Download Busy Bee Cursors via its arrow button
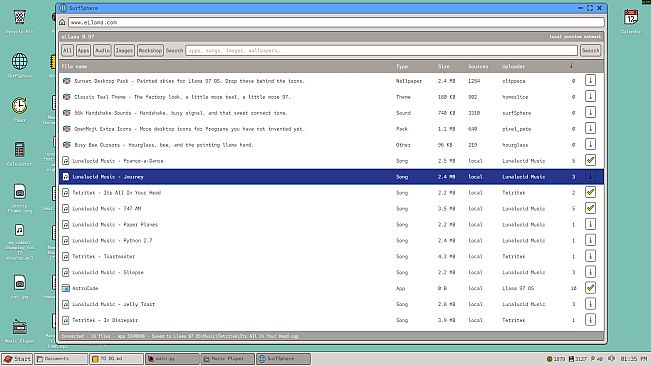Screen dimensions: 651x366 [x=590, y=144]
